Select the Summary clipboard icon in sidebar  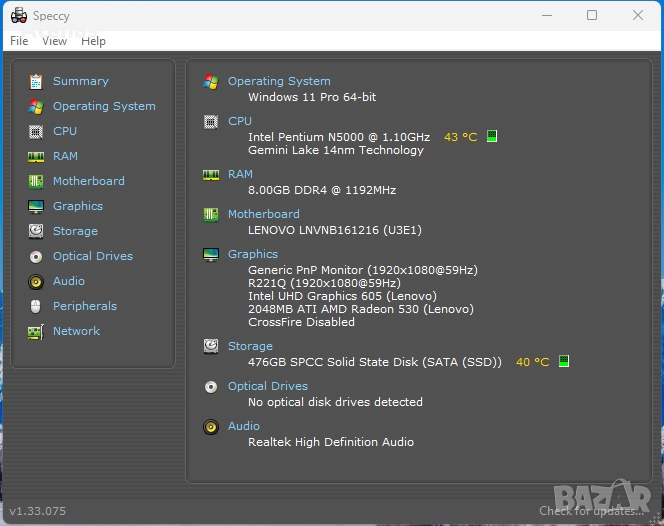pyautogui.click(x=36, y=81)
